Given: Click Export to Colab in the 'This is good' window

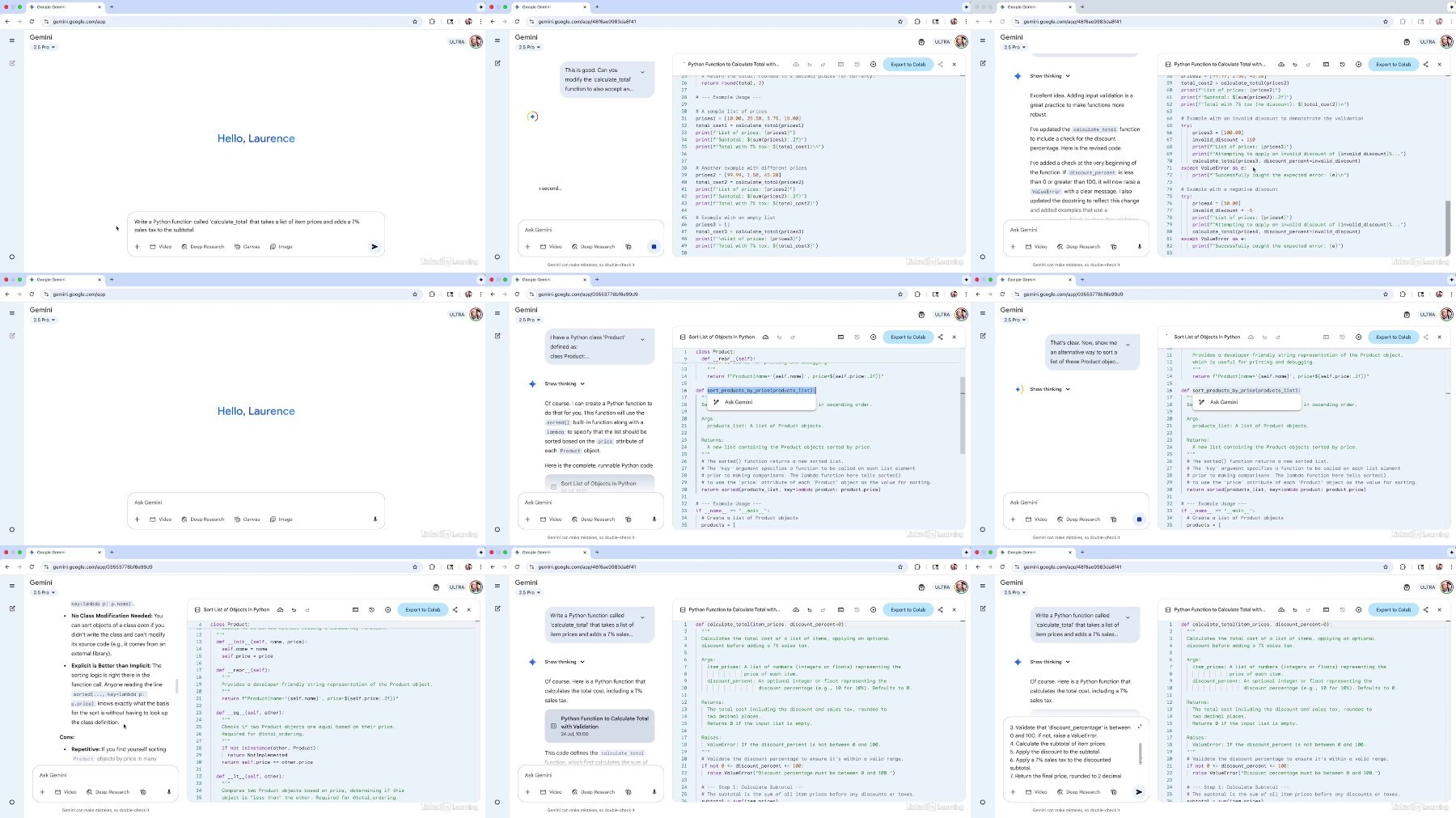Looking at the screenshot, I should [x=908, y=65].
